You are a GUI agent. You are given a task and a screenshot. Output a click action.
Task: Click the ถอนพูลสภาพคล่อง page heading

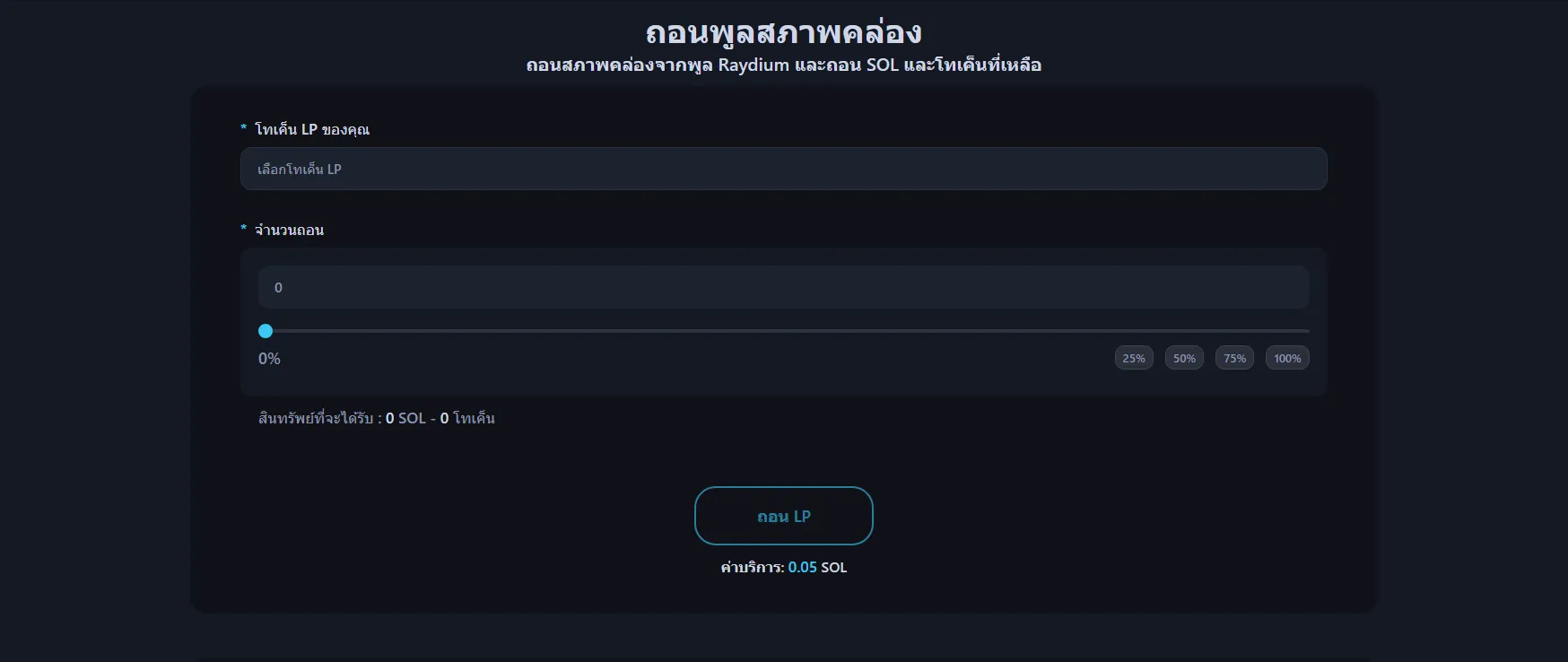pos(783,32)
